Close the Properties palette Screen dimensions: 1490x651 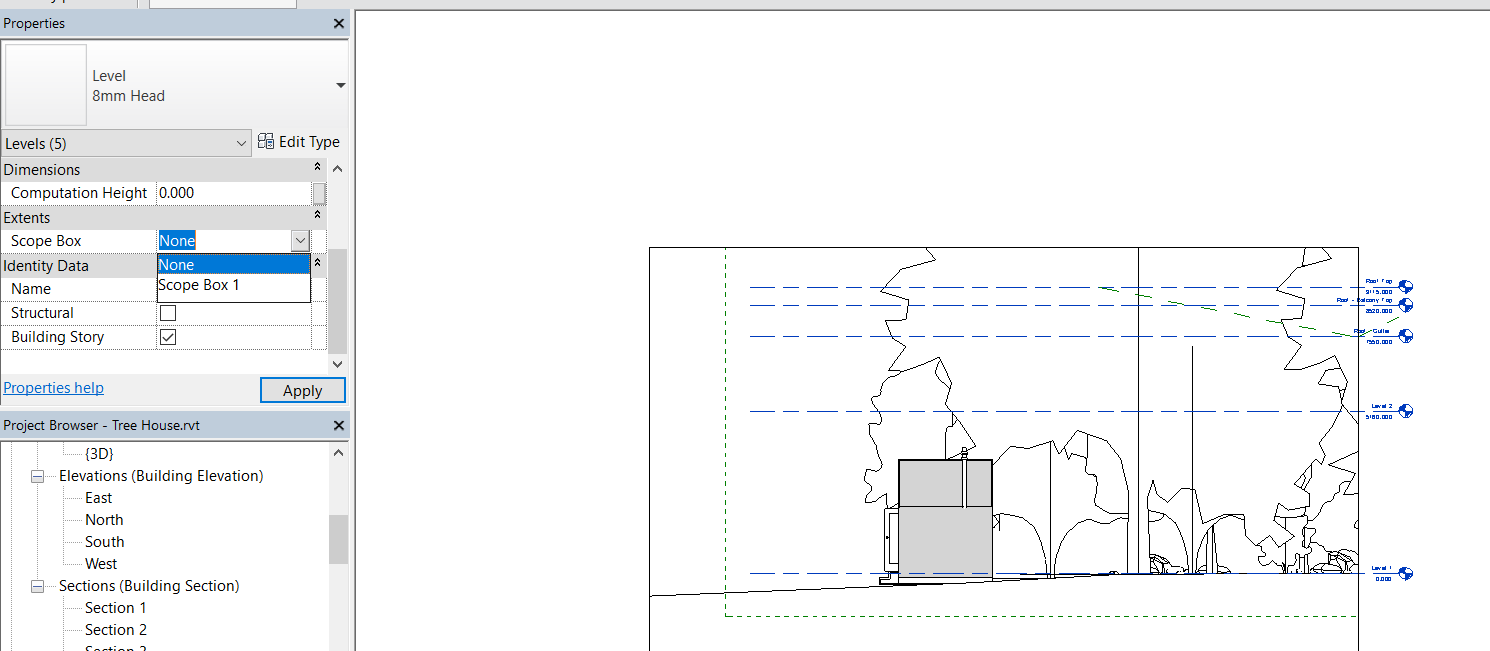coord(339,23)
